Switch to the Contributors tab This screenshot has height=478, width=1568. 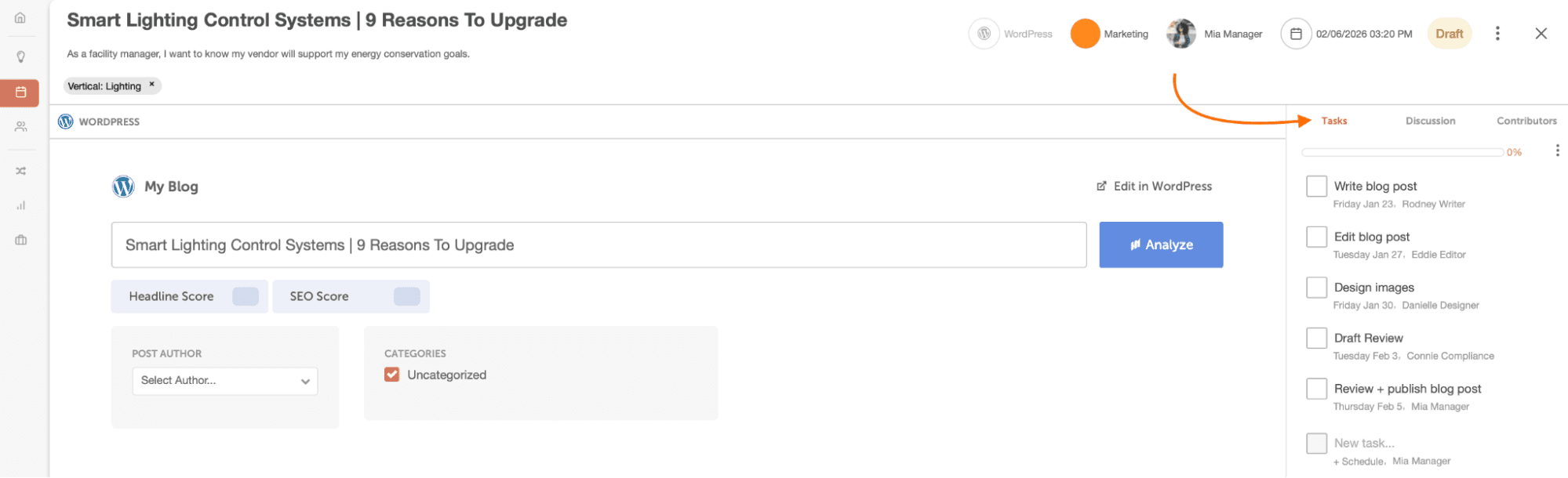1526,121
